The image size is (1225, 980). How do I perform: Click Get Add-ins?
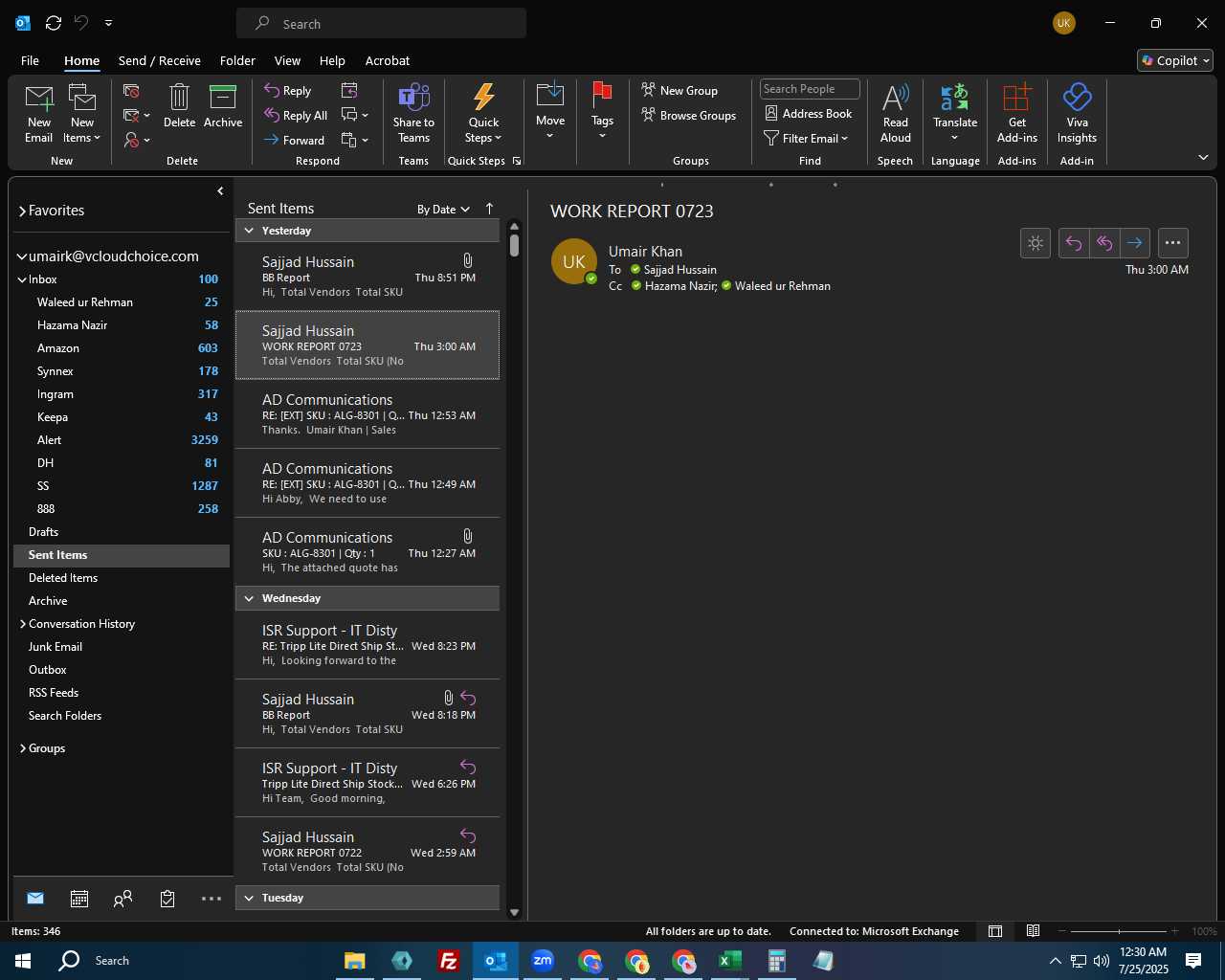[x=1017, y=113]
